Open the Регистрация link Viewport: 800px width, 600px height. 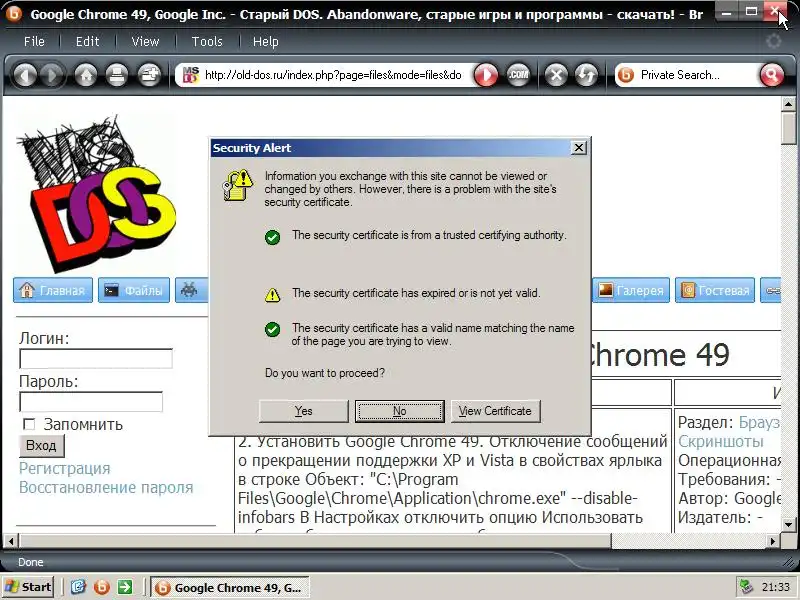[x=65, y=468]
